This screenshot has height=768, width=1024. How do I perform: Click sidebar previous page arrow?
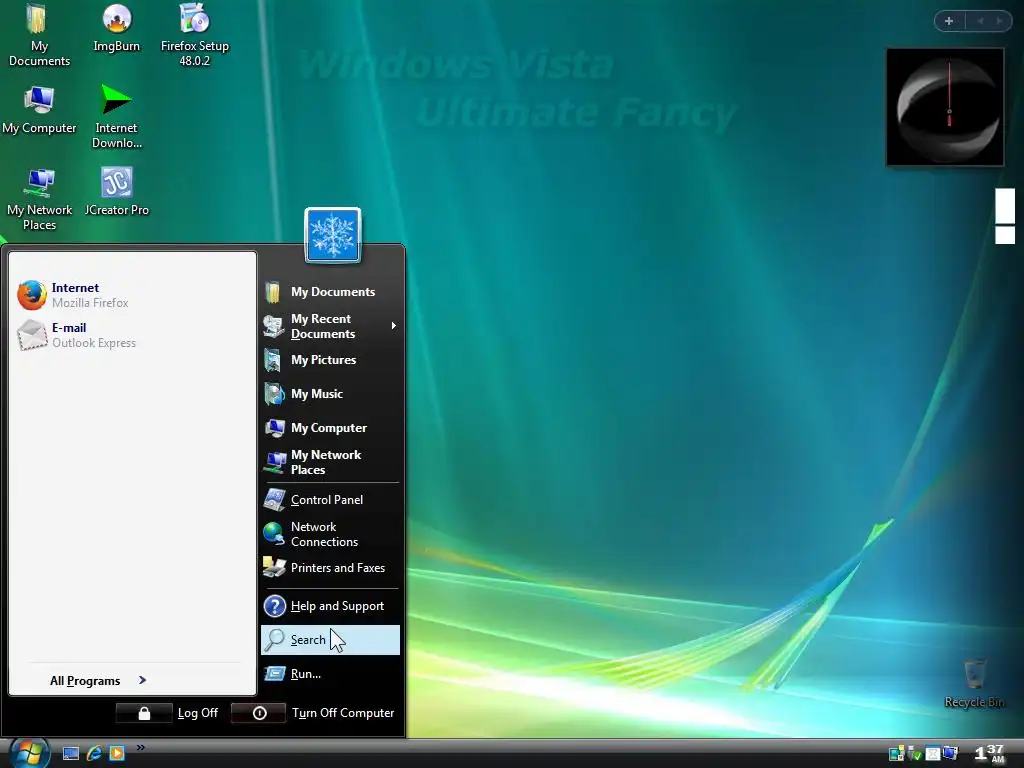(x=980, y=21)
